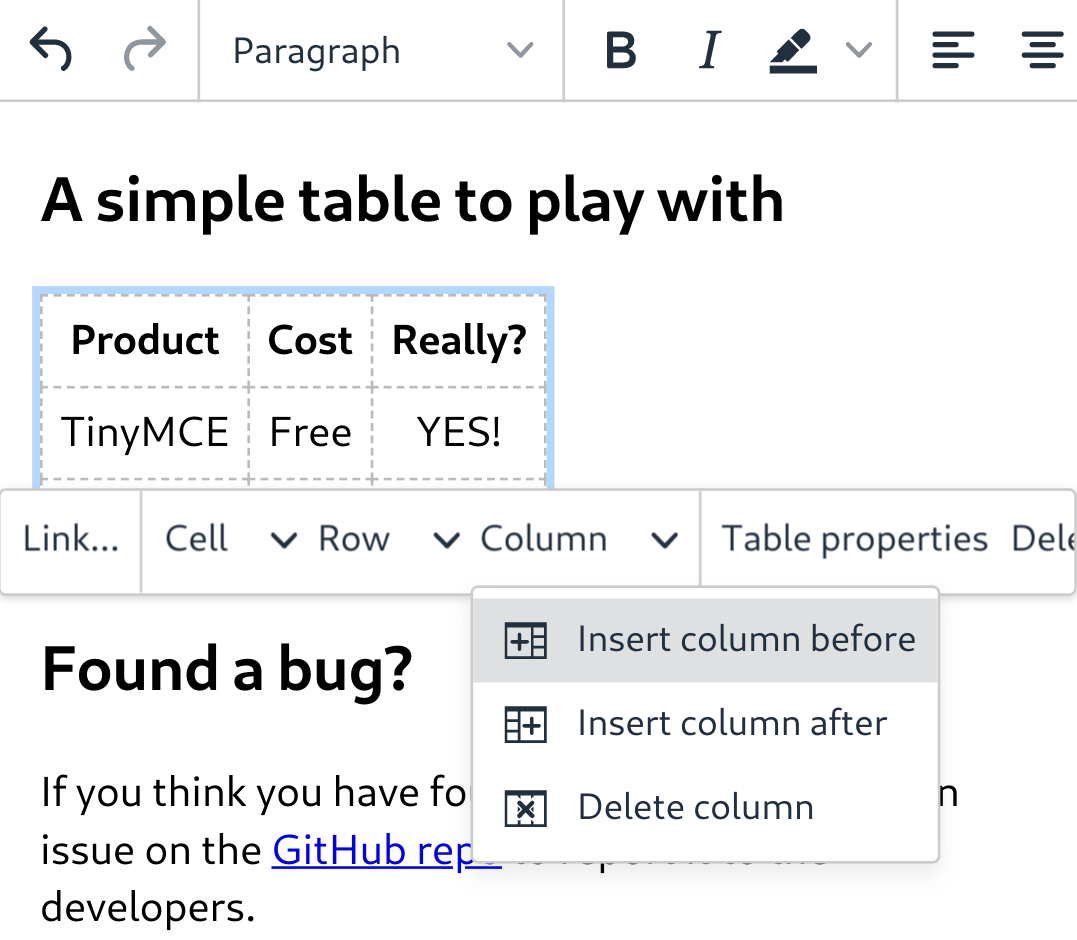The width and height of the screenshot is (1077, 940).
Task: Click the highlight pen color icon
Action: [792, 50]
